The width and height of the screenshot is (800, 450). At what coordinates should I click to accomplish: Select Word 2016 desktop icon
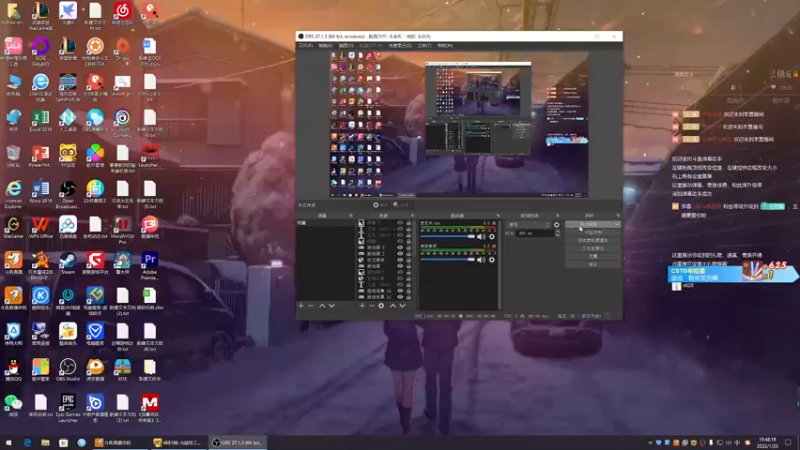(x=40, y=192)
